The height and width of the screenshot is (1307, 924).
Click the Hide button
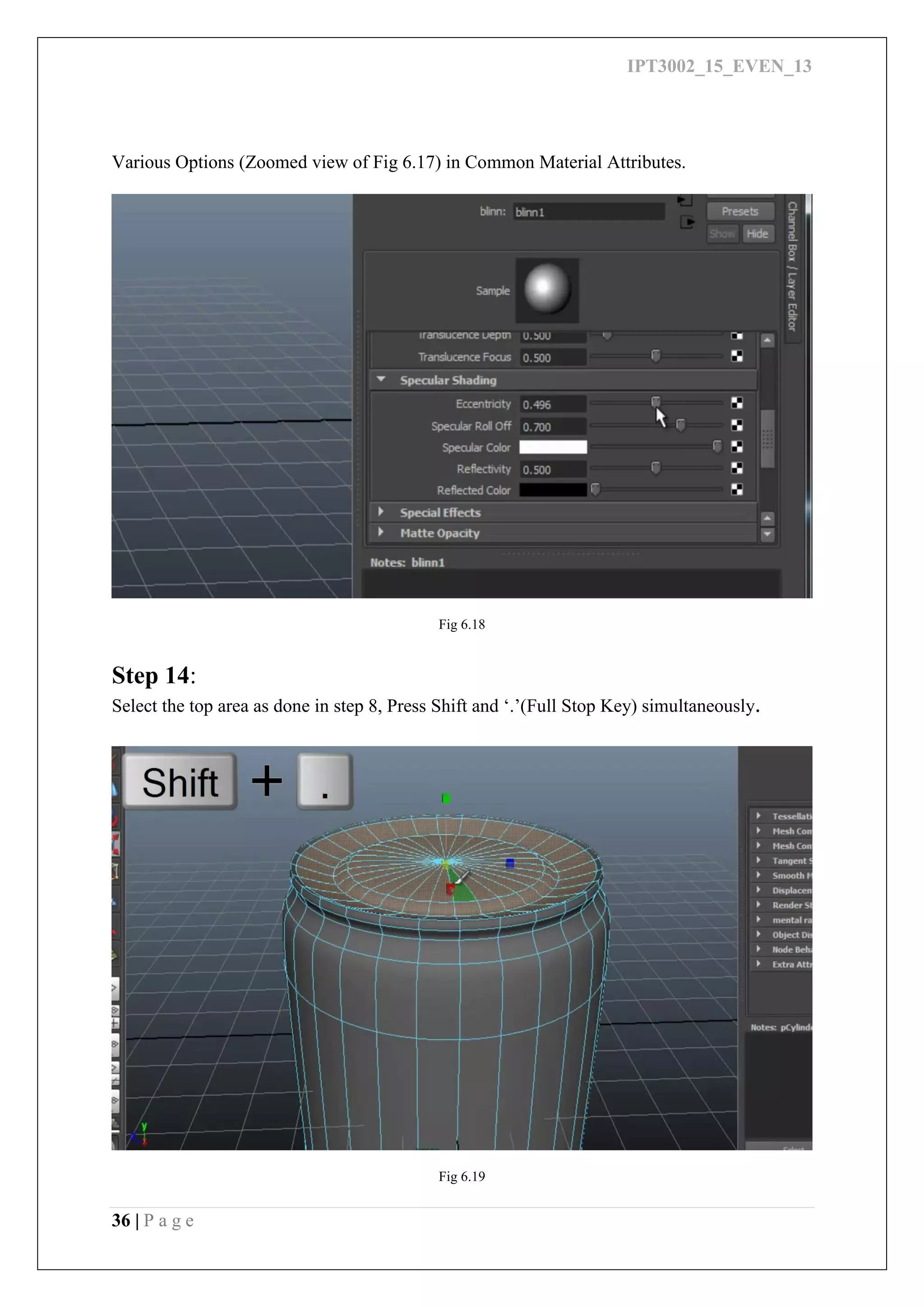[x=758, y=233]
